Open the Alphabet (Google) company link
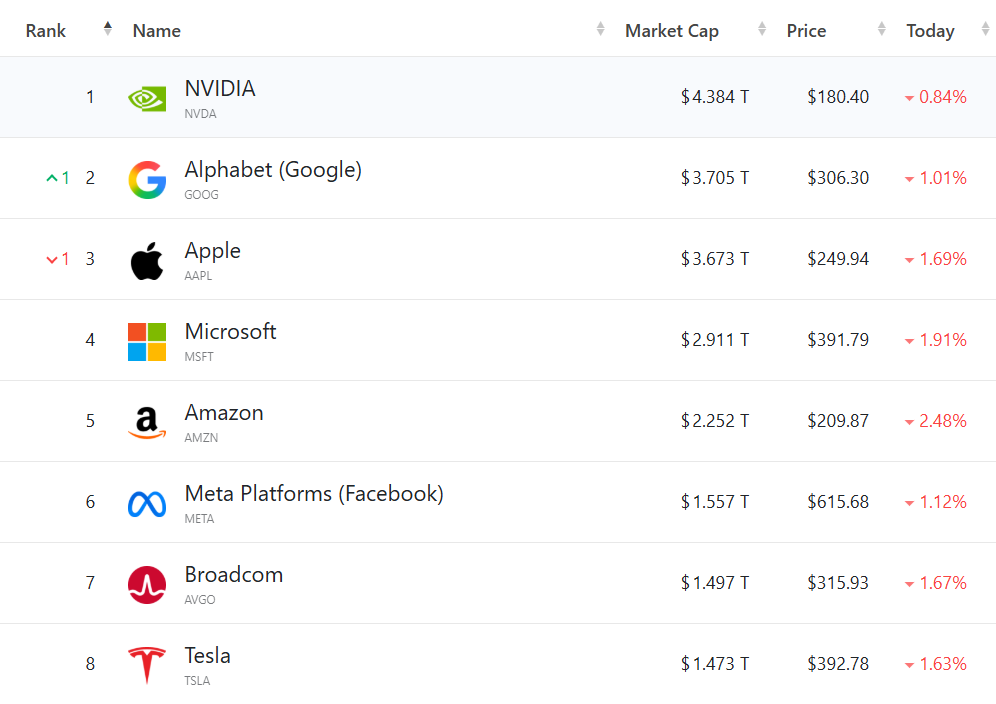Screen dimensions: 996x704 [x=273, y=170]
